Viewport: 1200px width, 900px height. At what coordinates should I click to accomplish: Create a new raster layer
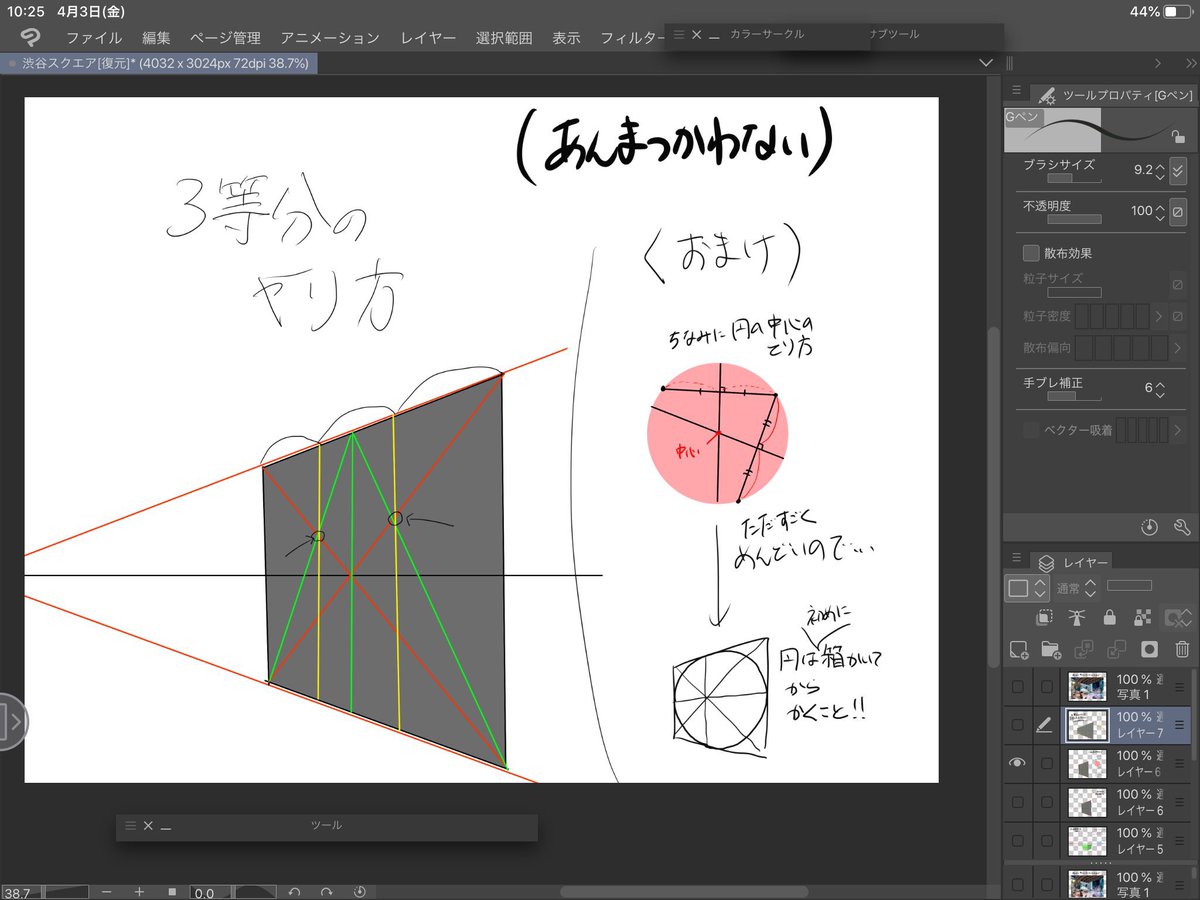pyautogui.click(x=1020, y=650)
